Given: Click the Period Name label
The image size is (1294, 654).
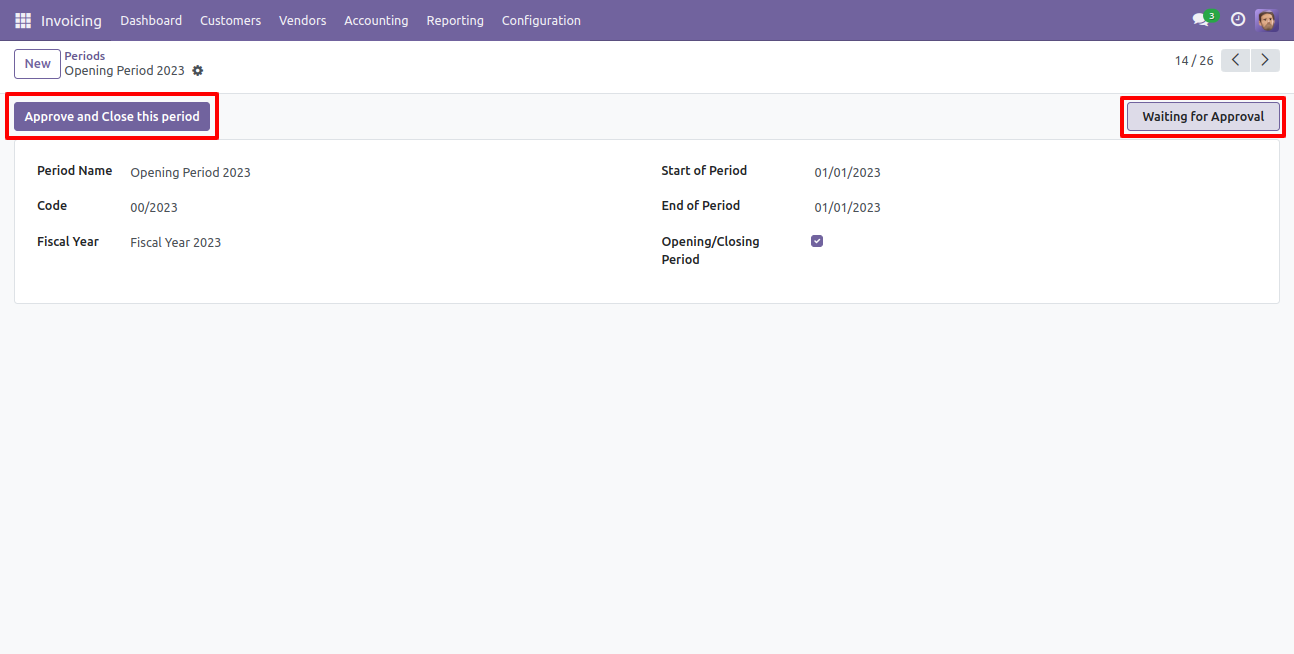Looking at the screenshot, I should pyautogui.click(x=75, y=171).
